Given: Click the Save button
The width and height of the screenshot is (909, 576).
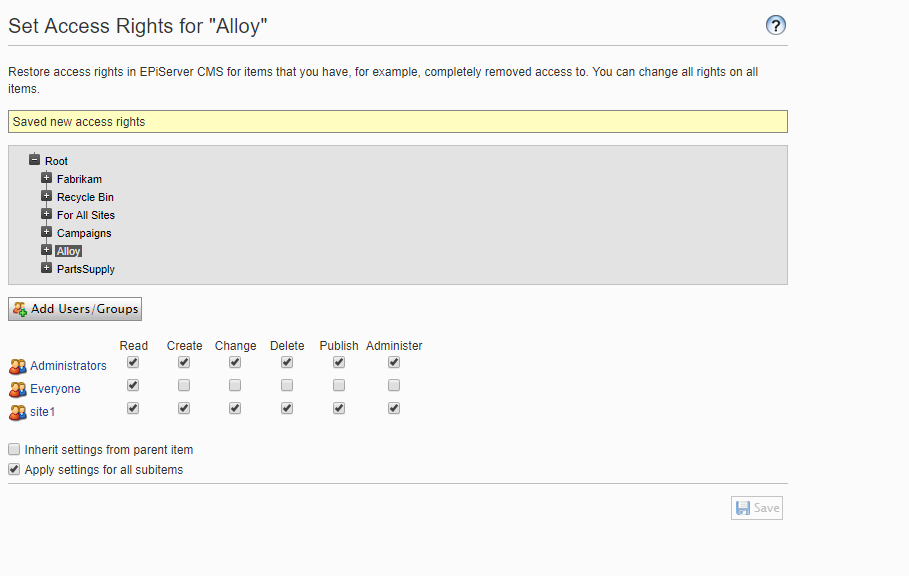Looking at the screenshot, I should pyautogui.click(x=757, y=508).
